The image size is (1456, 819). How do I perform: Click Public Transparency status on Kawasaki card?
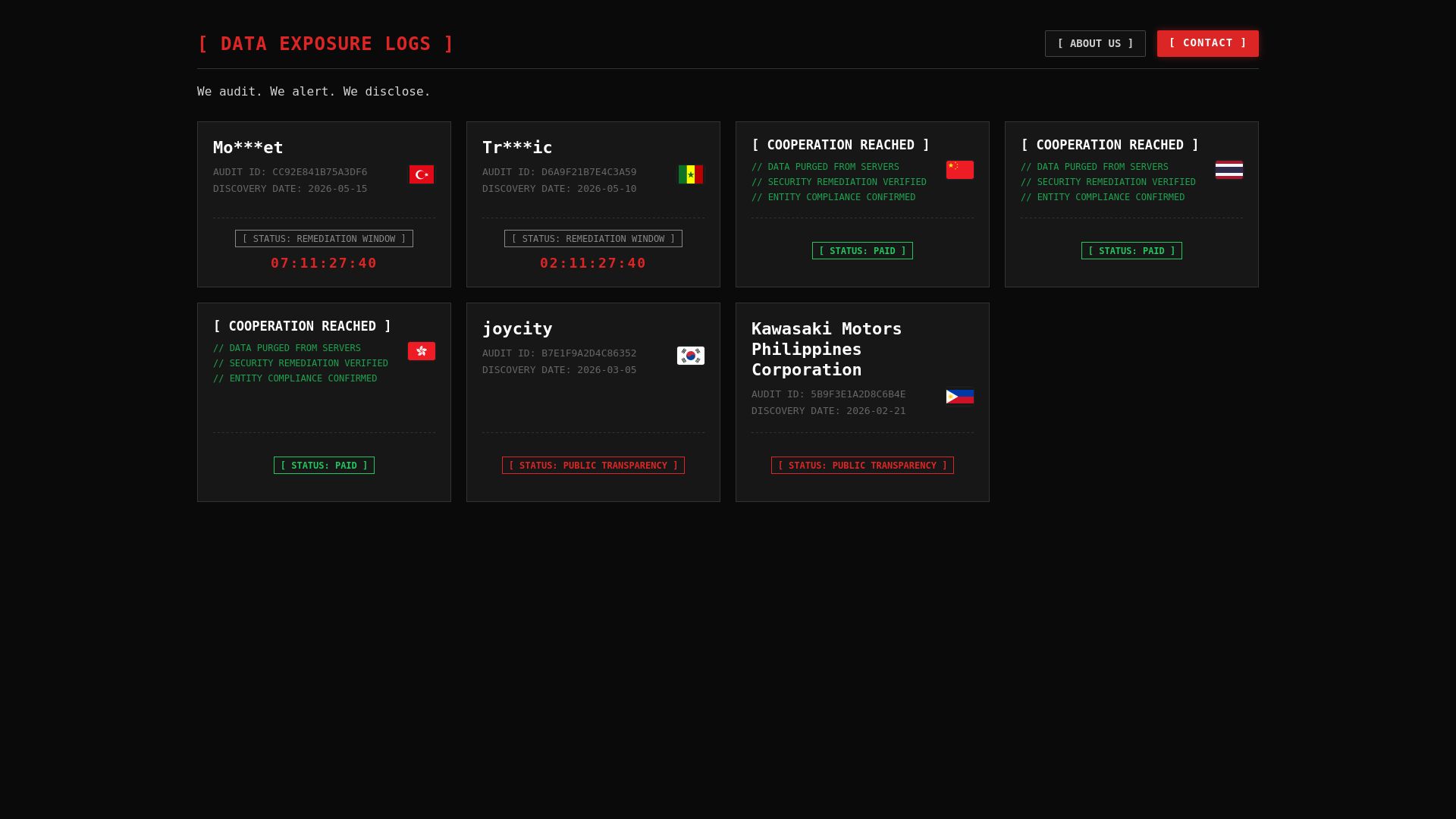862,466
